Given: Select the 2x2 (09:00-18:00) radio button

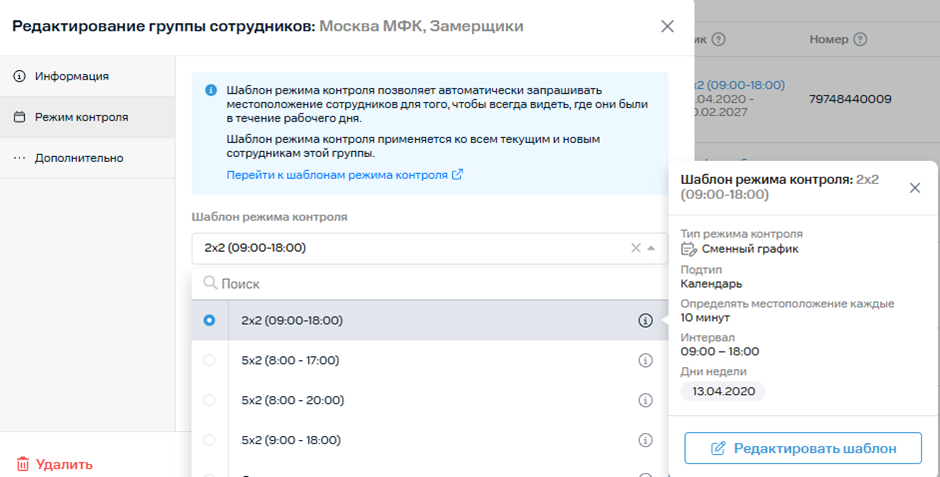Looking at the screenshot, I should [x=209, y=321].
